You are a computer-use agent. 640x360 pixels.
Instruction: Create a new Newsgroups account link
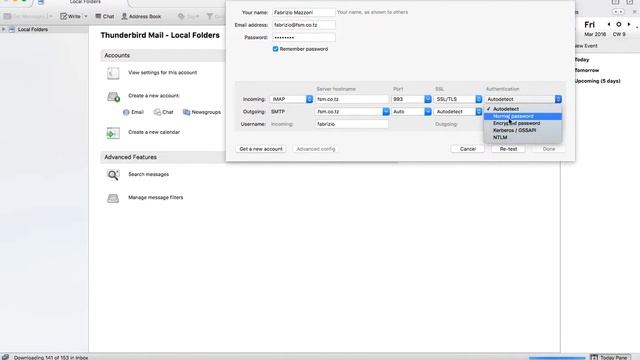(206, 112)
